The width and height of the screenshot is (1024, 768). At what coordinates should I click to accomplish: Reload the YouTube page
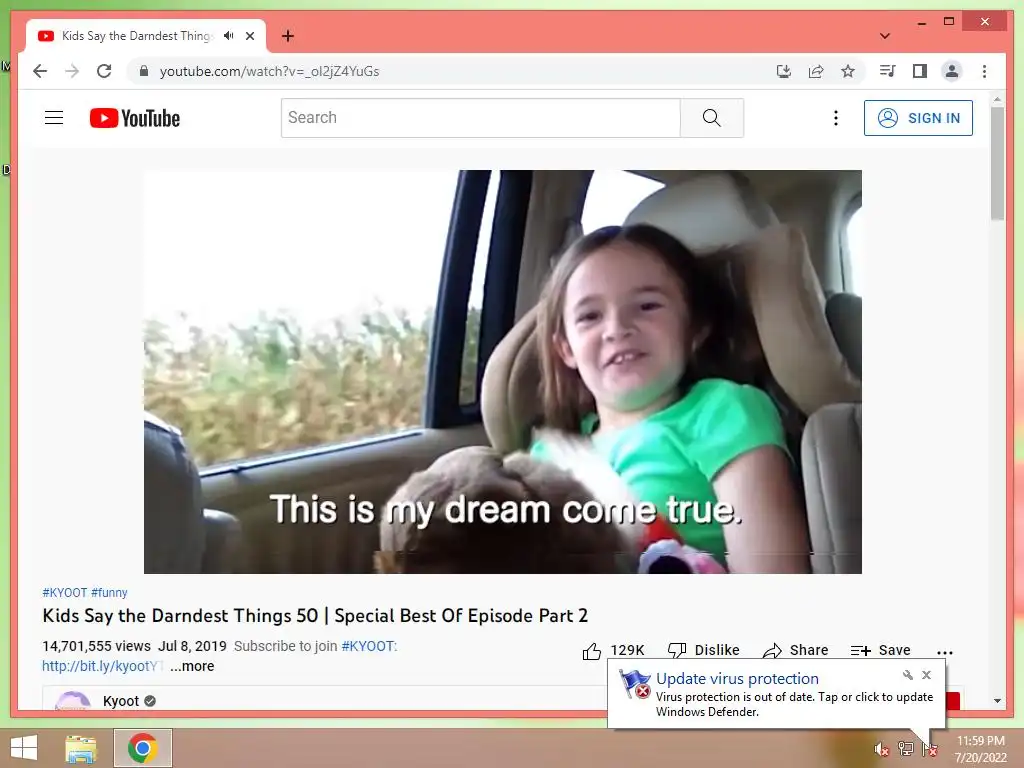[x=104, y=71]
